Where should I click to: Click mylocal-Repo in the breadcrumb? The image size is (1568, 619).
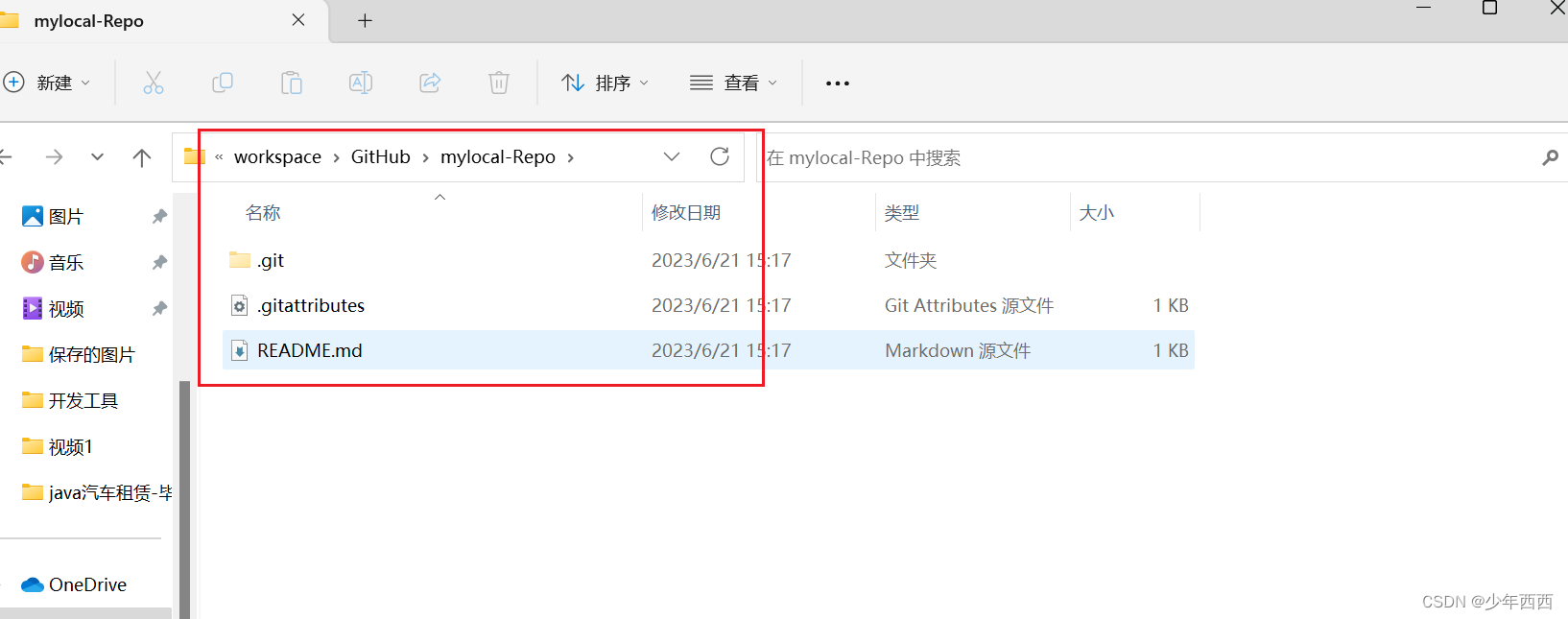498,157
